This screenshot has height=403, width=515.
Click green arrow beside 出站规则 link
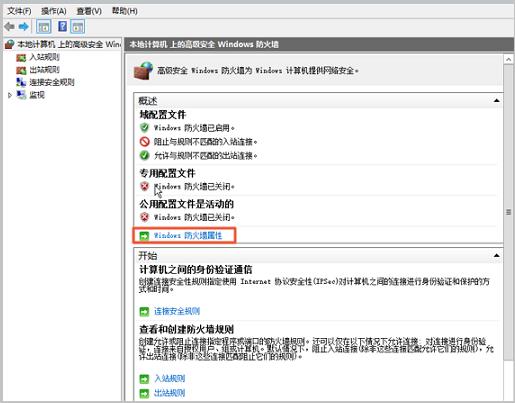[x=144, y=393]
